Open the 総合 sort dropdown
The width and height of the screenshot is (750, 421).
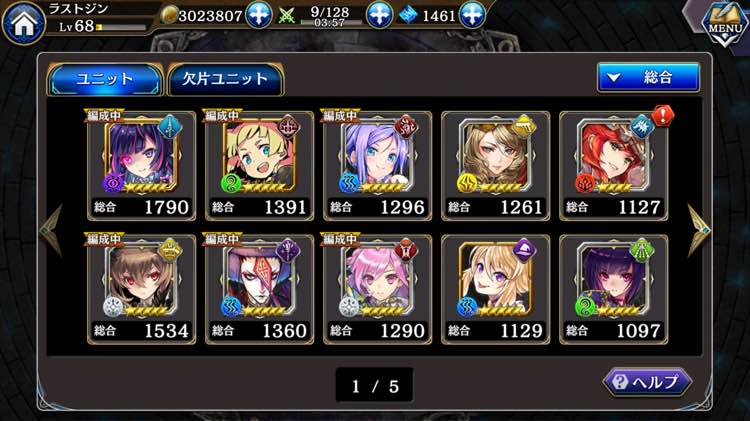648,77
